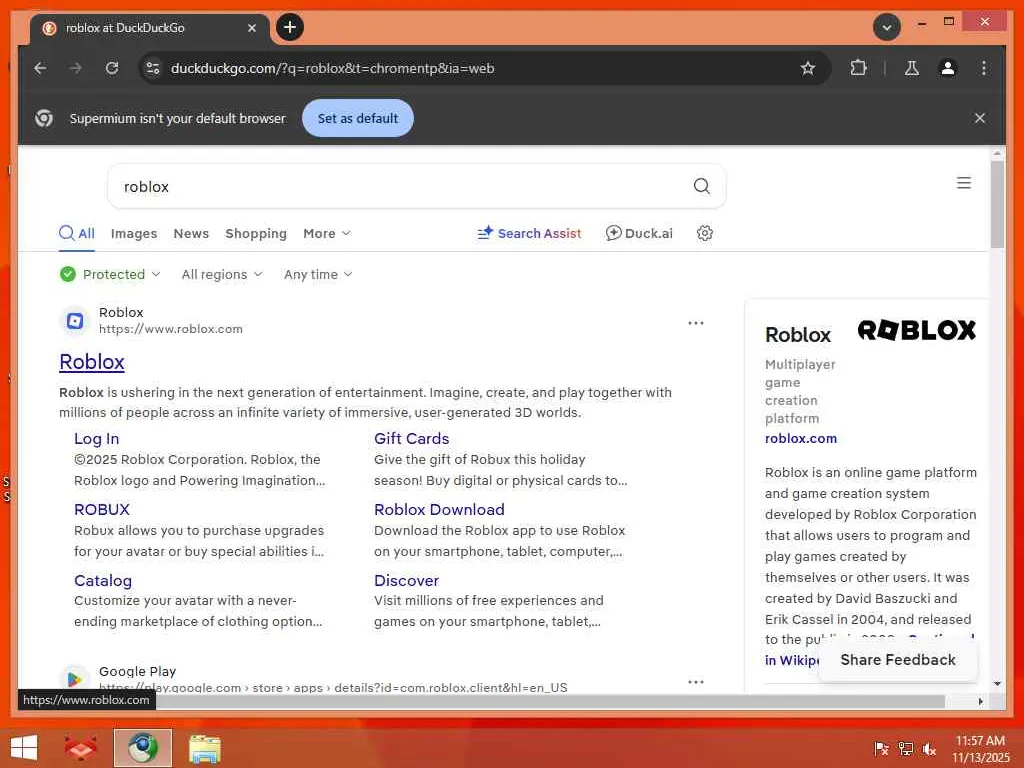Click the Roblox result favicon
The image size is (1024, 768).
tap(75, 321)
